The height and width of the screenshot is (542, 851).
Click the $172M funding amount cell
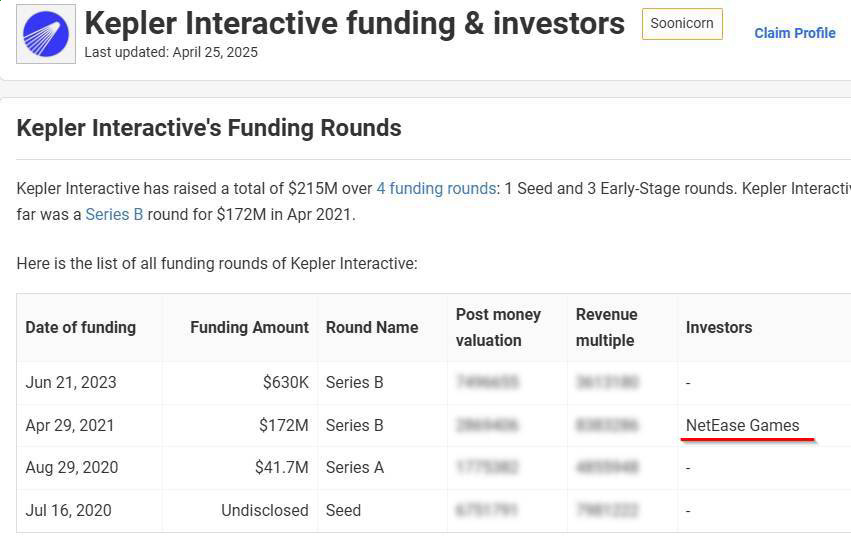[x=283, y=425]
